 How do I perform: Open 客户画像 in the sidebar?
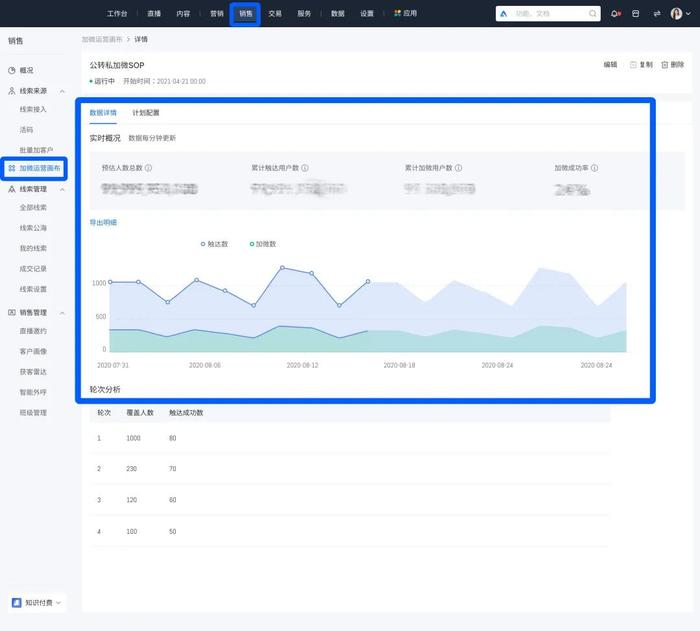33,351
